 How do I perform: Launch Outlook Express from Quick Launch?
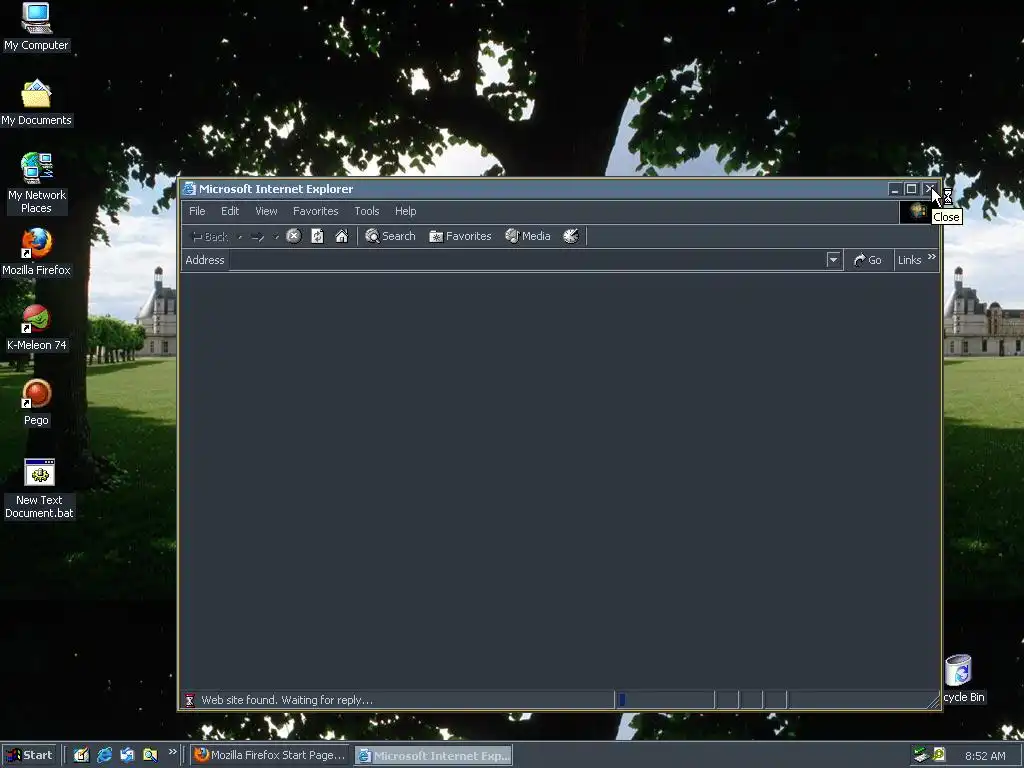(127, 755)
